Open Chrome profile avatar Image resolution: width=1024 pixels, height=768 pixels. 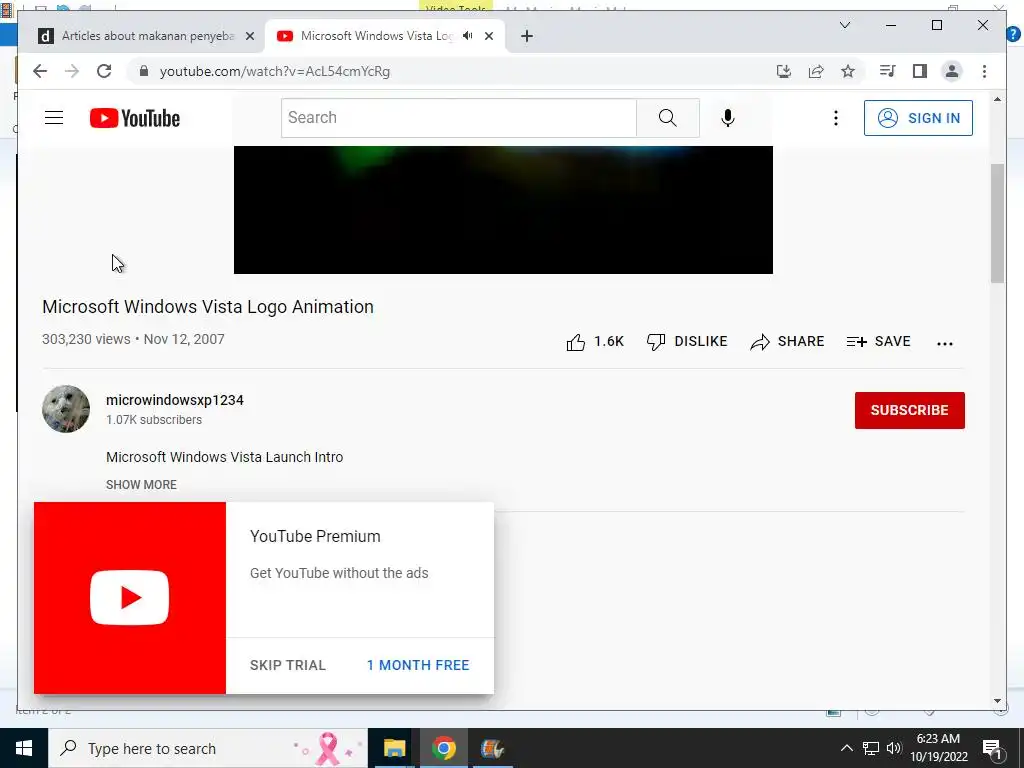(x=952, y=71)
